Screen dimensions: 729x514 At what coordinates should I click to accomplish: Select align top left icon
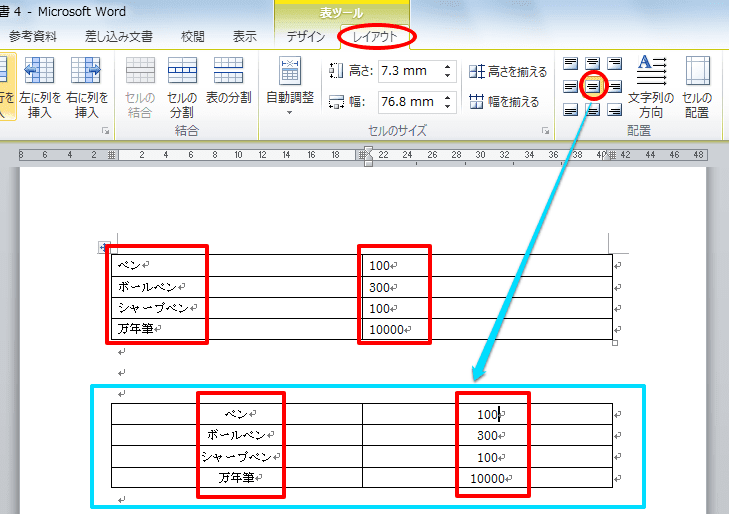570,63
